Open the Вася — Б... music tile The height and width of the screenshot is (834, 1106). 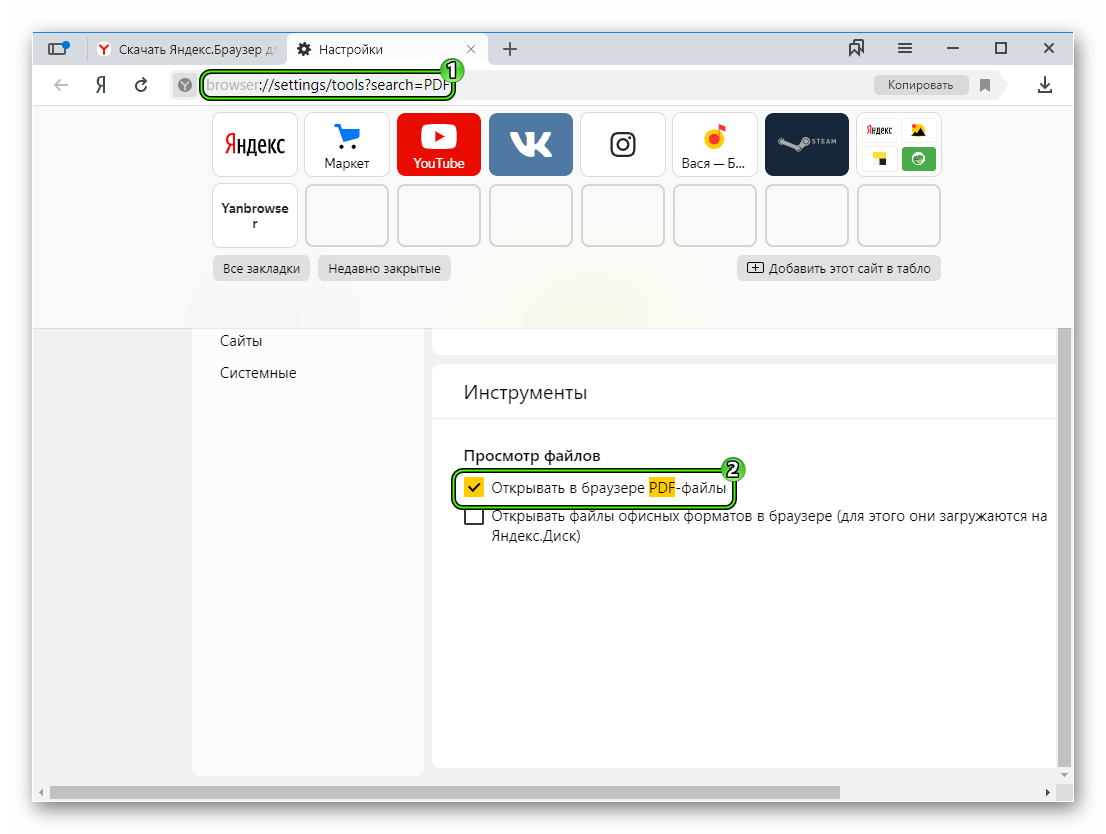[715, 145]
